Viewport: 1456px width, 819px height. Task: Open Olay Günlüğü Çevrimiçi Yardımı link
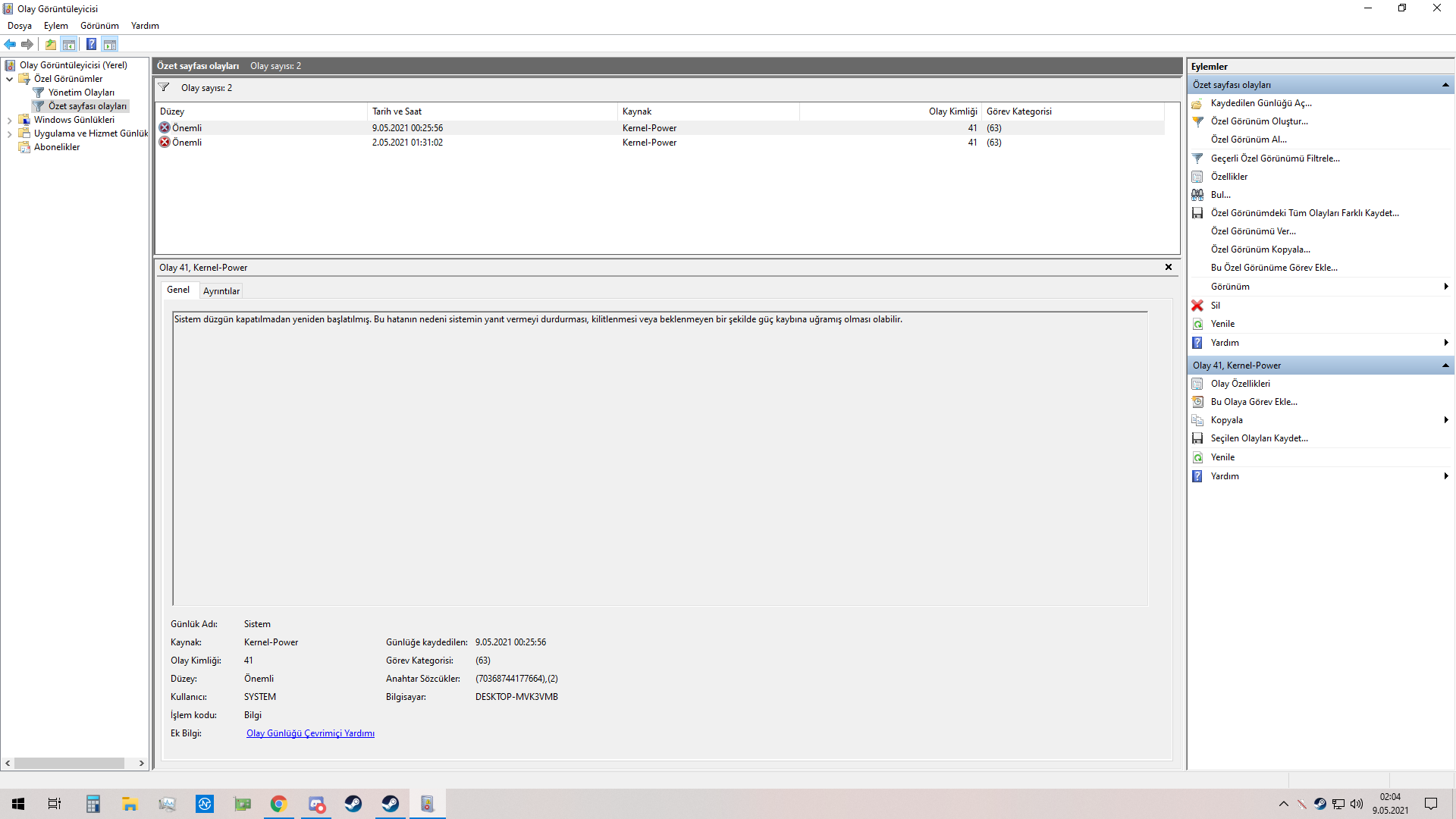[310, 733]
